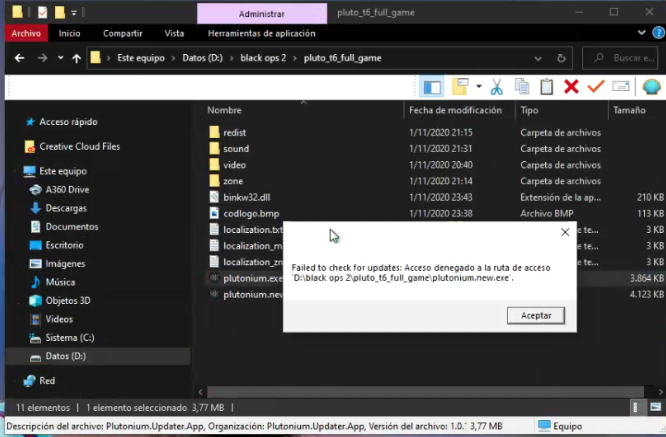Collapse the ribbon with the chevron
The width and height of the screenshot is (666, 437).
[641, 32]
